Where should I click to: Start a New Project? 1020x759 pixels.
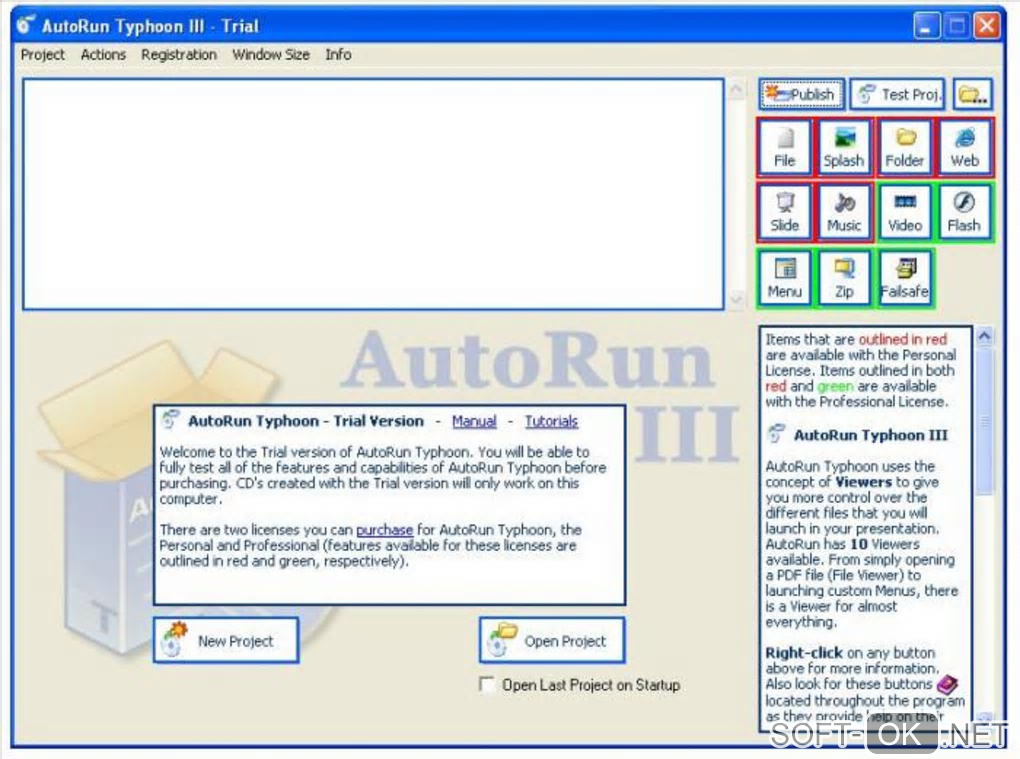[x=226, y=641]
